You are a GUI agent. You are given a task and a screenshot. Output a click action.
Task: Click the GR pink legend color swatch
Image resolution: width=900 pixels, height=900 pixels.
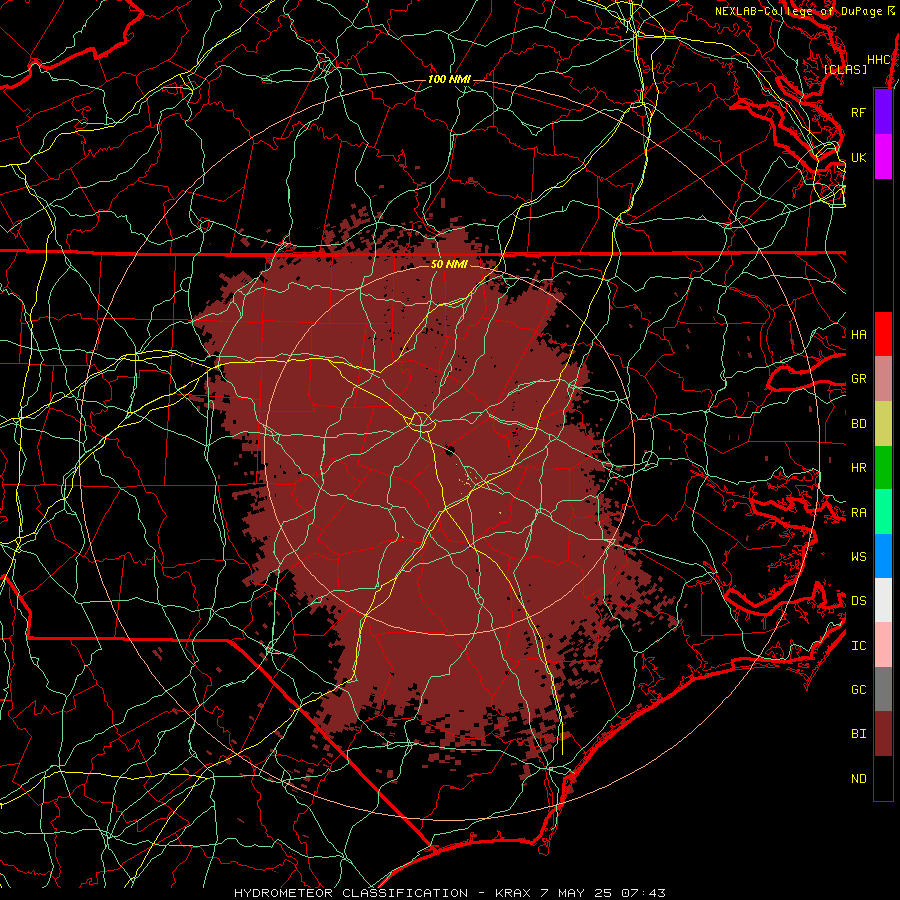point(883,379)
